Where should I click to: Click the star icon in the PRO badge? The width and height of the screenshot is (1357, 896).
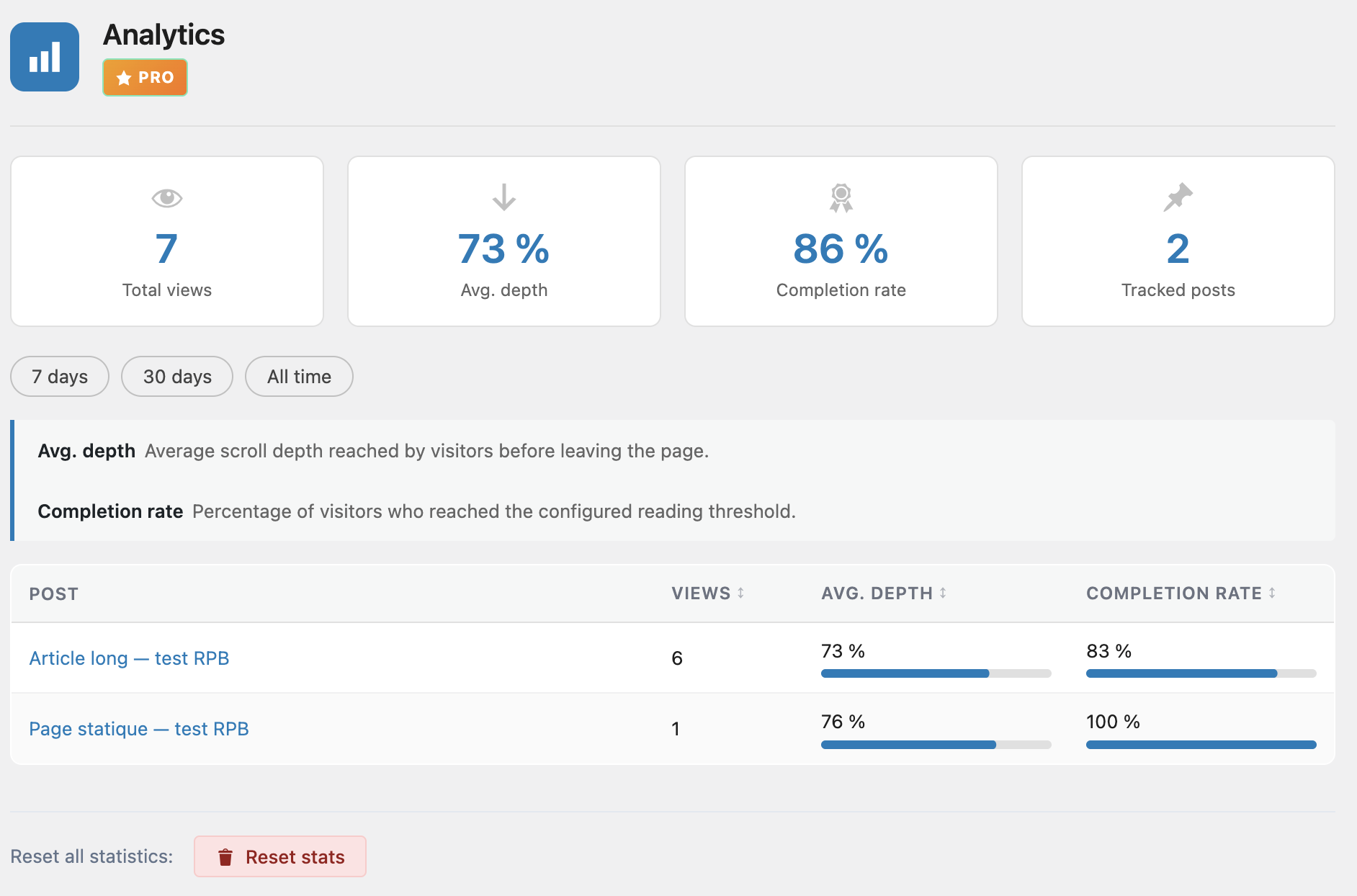click(123, 77)
